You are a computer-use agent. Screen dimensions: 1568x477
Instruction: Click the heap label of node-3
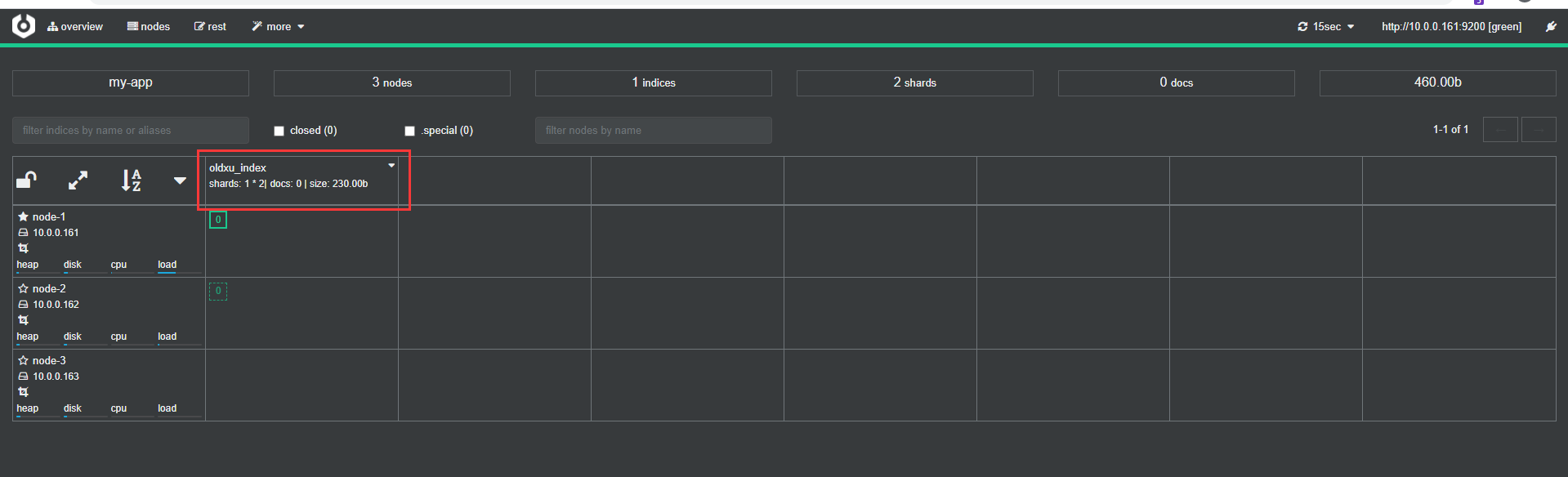coord(27,408)
